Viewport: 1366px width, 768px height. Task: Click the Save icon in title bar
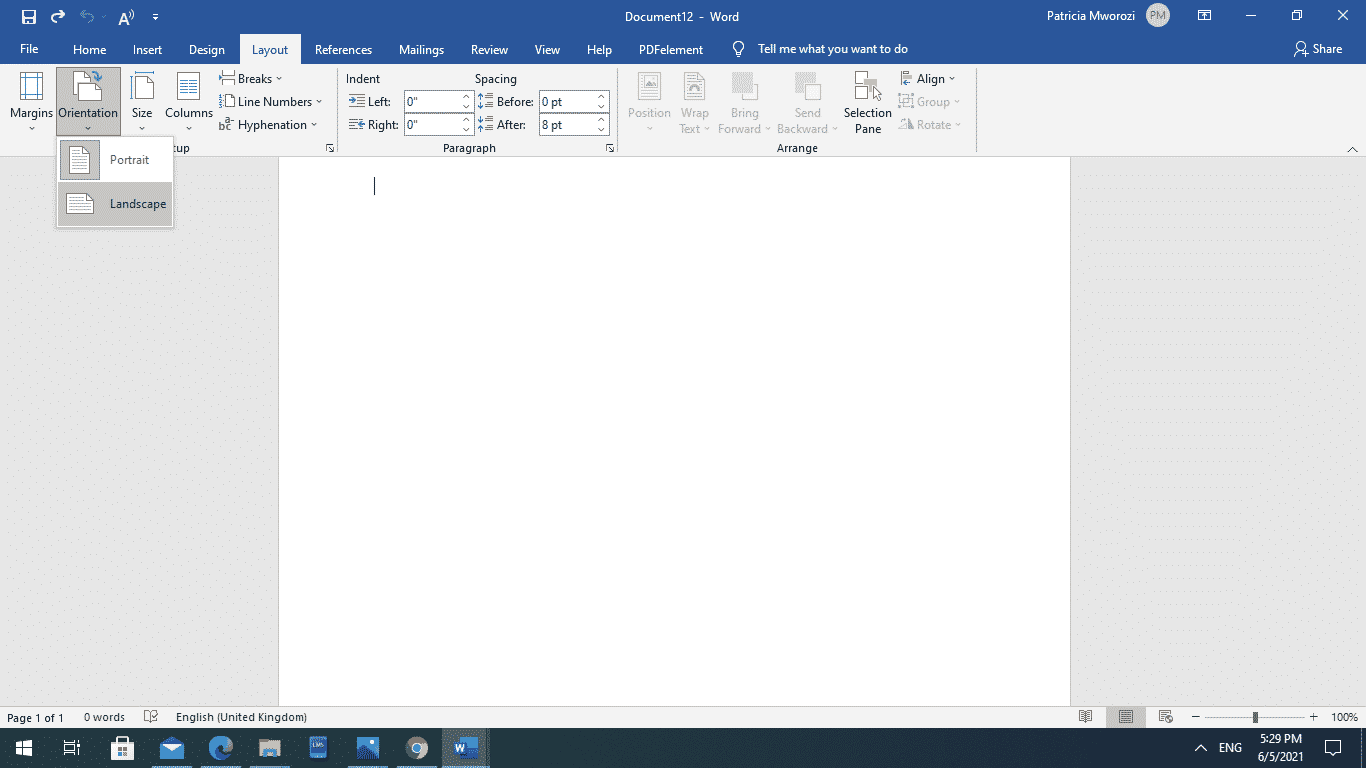(29, 17)
